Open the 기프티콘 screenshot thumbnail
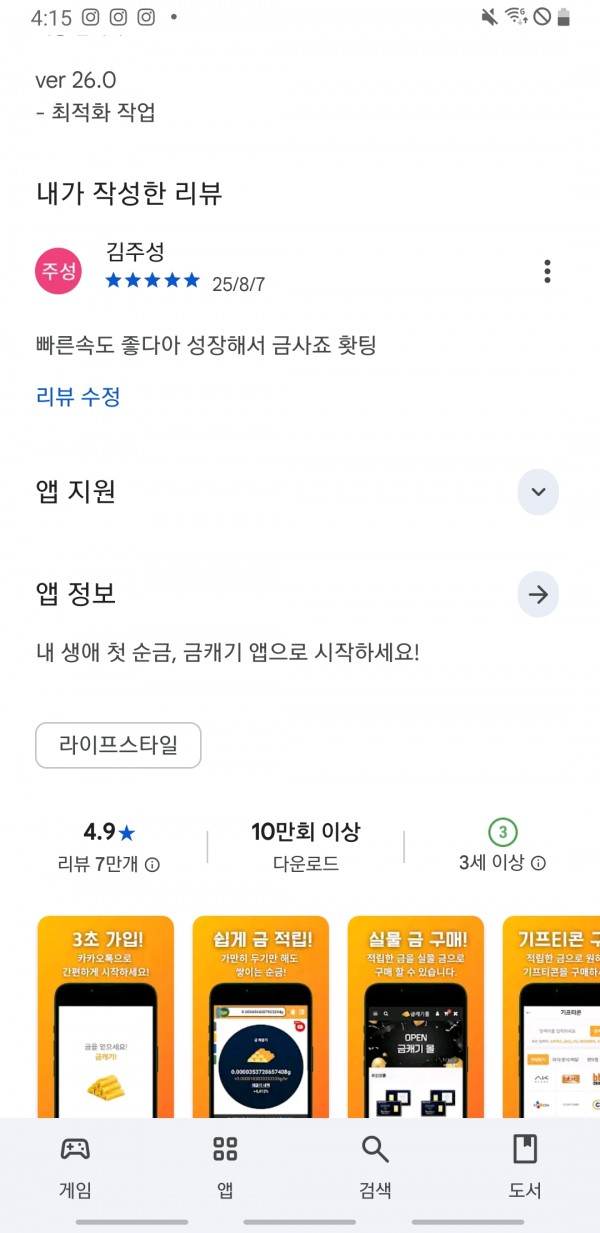This screenshot has height=1233, width=600. click(551, 1016)
